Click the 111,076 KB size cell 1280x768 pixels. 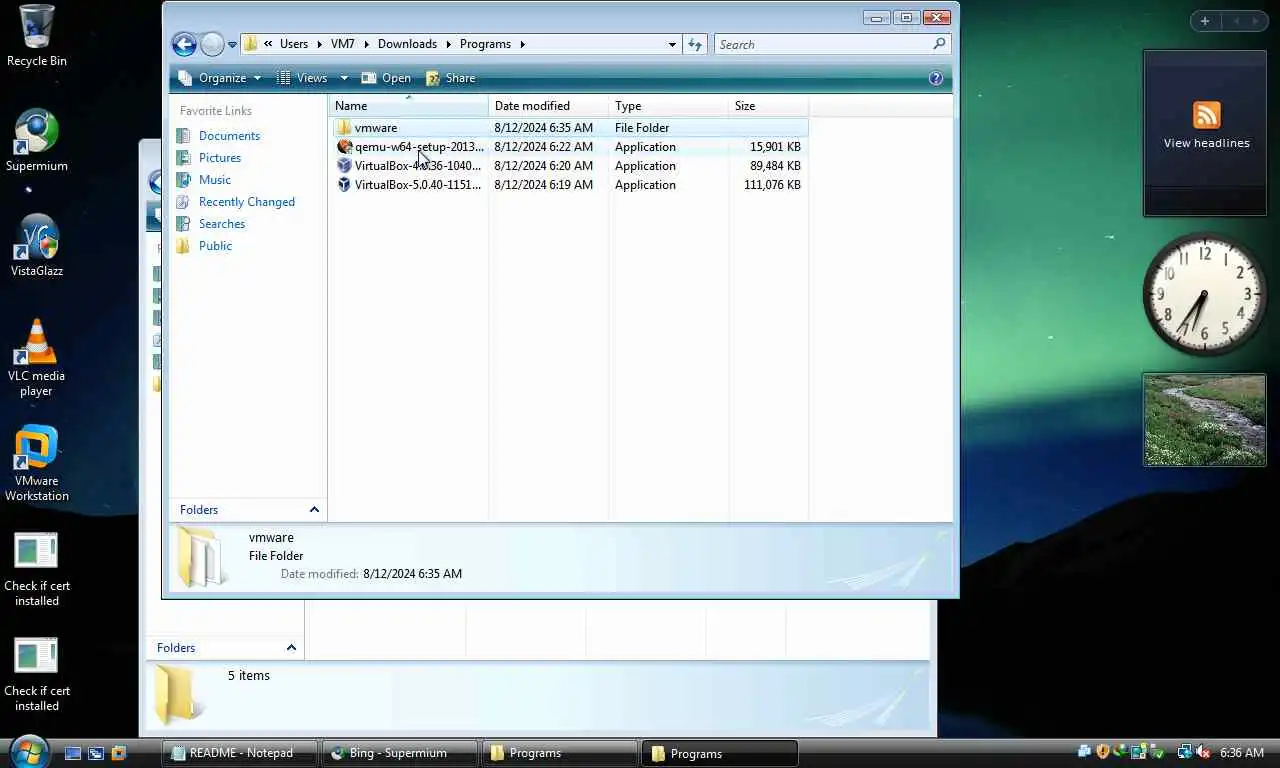pyautogui.click(x=772, y=185)
